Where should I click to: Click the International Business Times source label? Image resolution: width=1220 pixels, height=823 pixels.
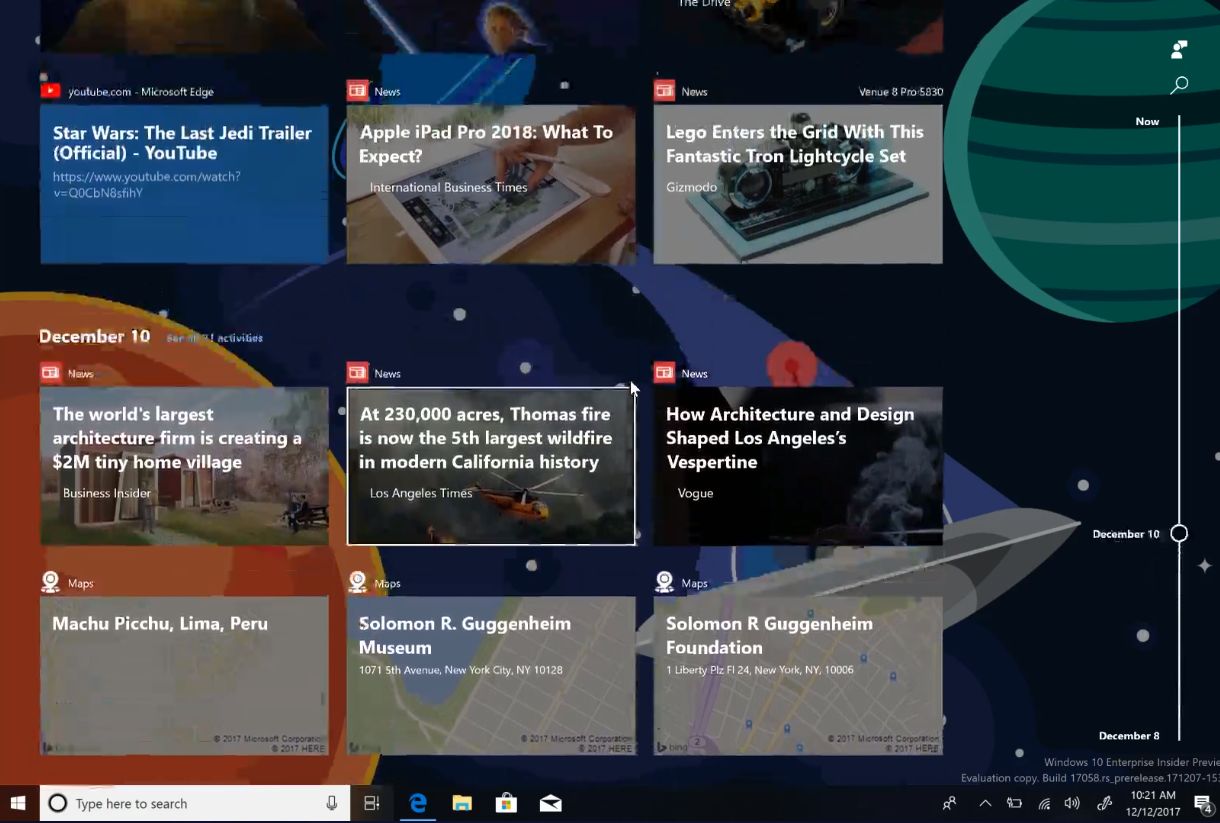click(x=448, y=187)
